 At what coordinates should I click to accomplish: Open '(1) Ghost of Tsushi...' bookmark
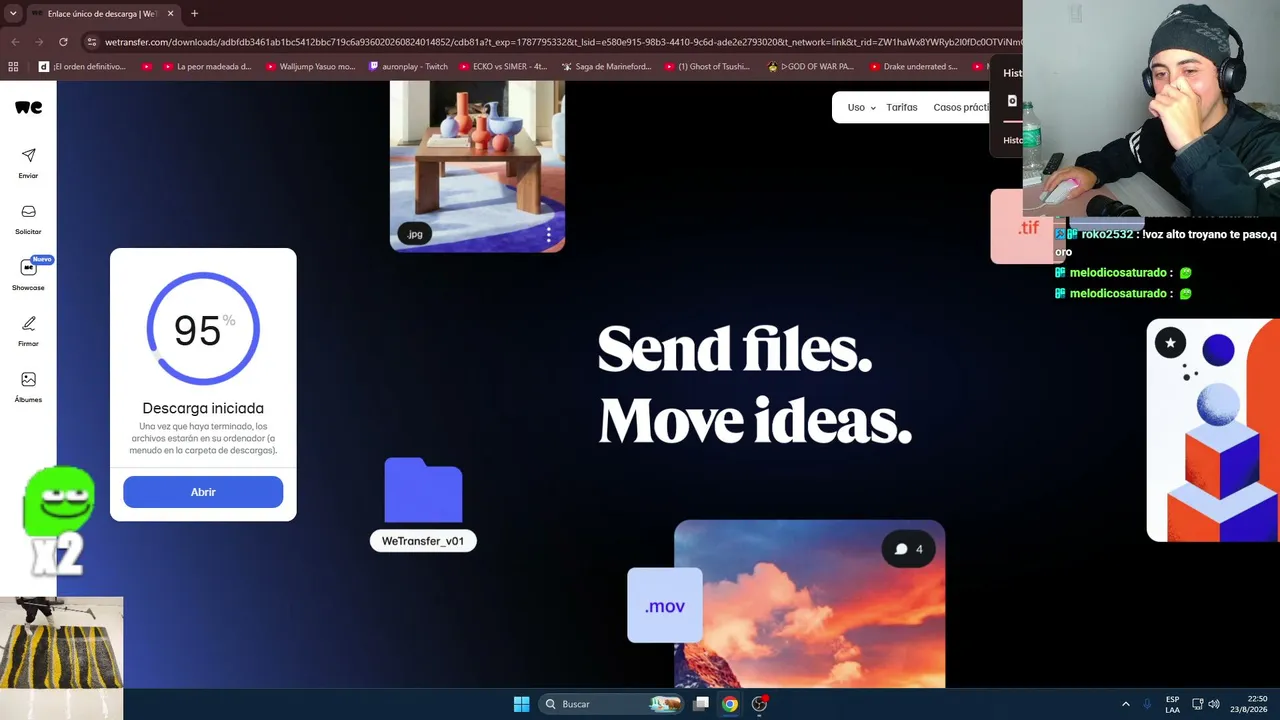click(709, 67)
